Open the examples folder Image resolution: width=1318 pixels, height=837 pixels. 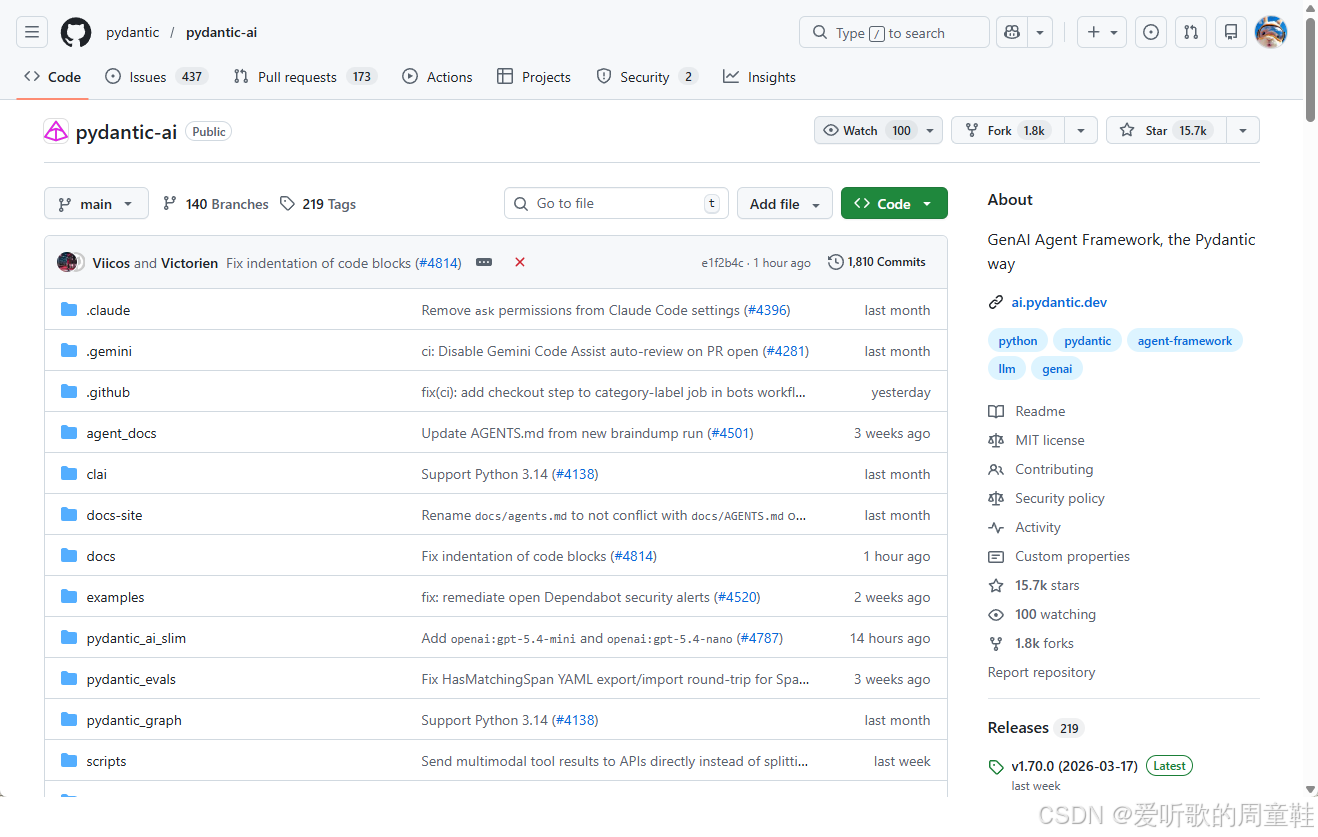point(115,597)
